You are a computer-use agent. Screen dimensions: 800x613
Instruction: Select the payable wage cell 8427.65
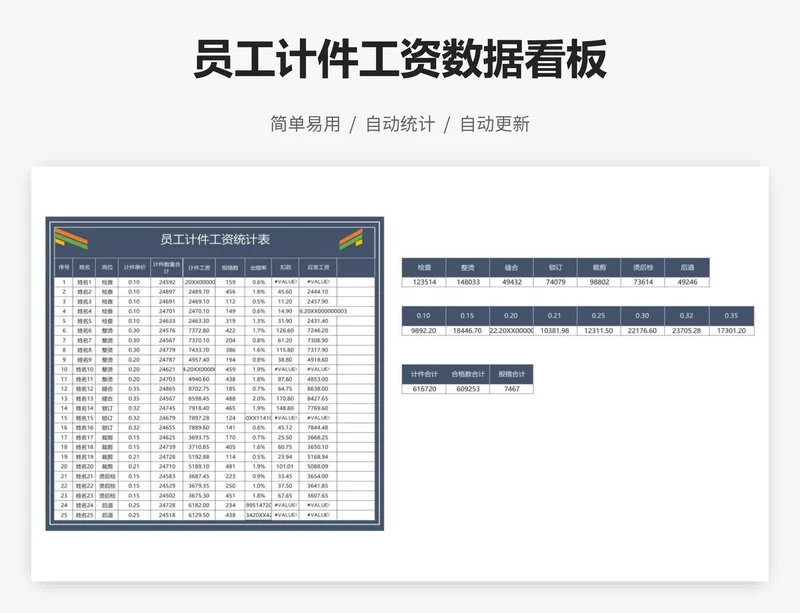coord(318,399)
